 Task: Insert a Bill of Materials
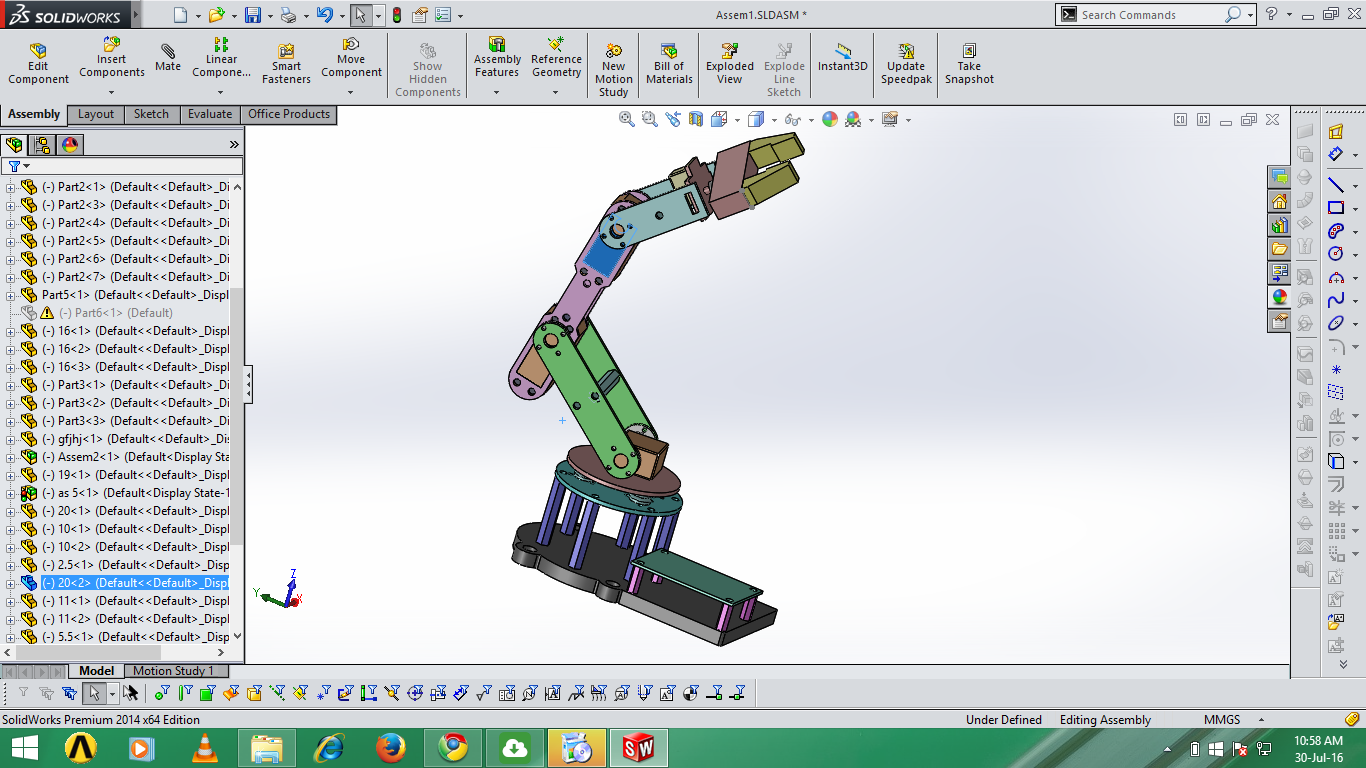(x=669, y=65)
